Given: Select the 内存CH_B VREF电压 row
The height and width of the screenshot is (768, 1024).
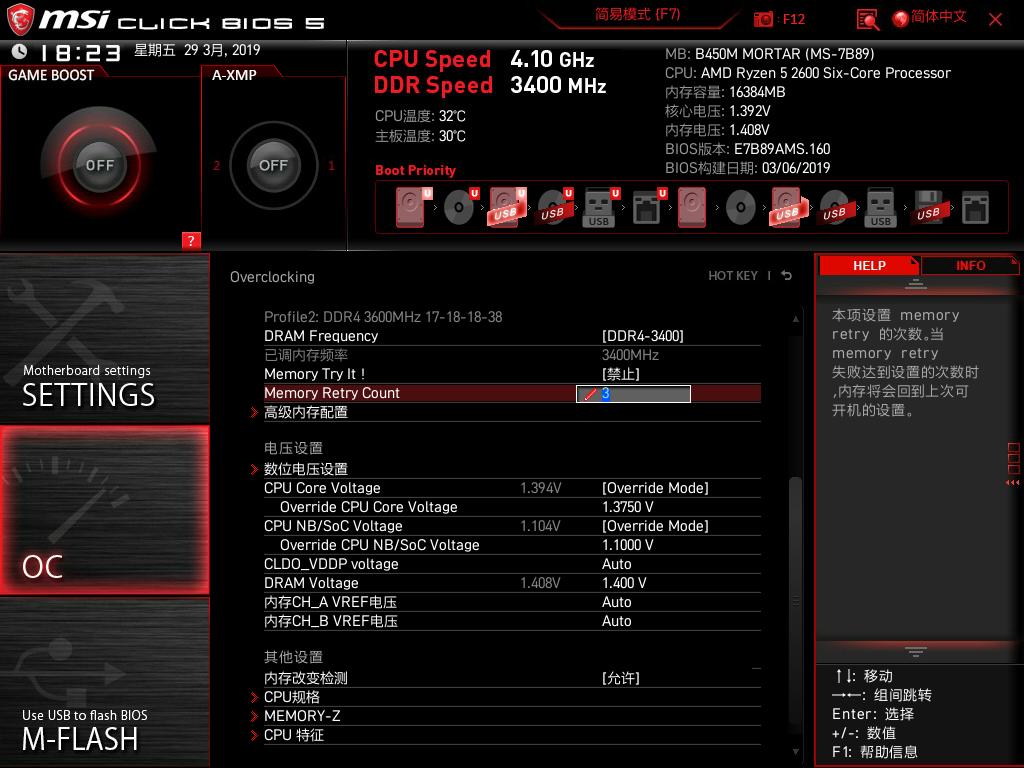Looking at the screenshot, I should coord(512,621).
